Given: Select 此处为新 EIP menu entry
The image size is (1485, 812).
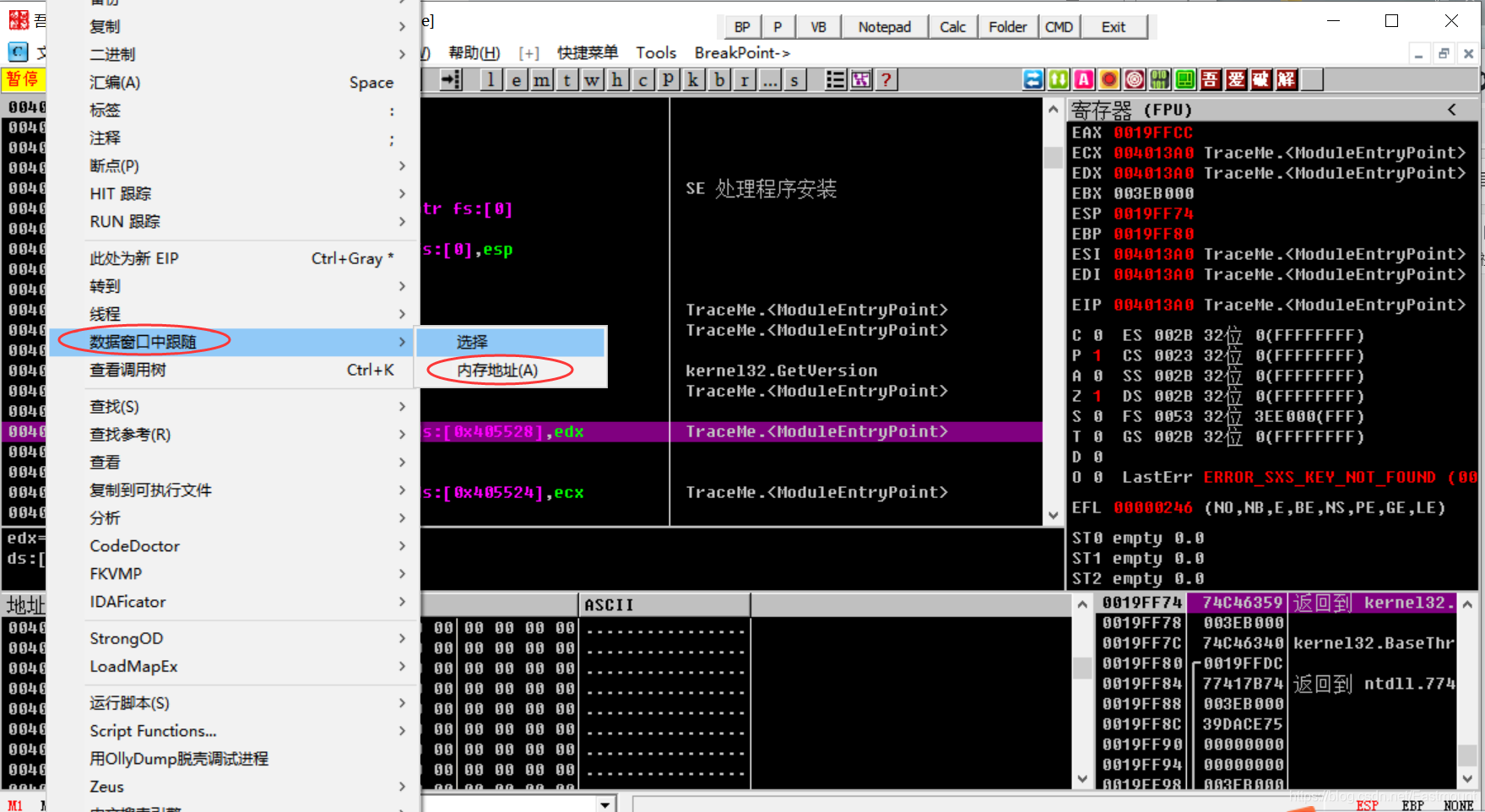Looking at the screenshot, I should pos(234,258).
